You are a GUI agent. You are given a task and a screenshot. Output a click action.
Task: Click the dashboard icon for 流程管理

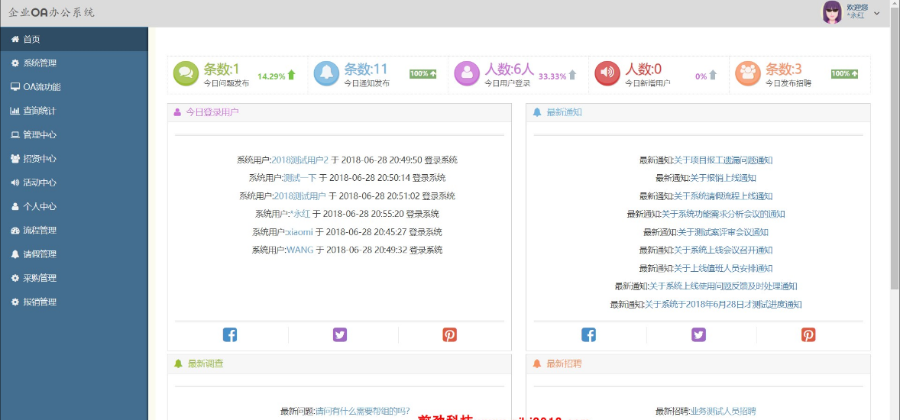point(15,230)
